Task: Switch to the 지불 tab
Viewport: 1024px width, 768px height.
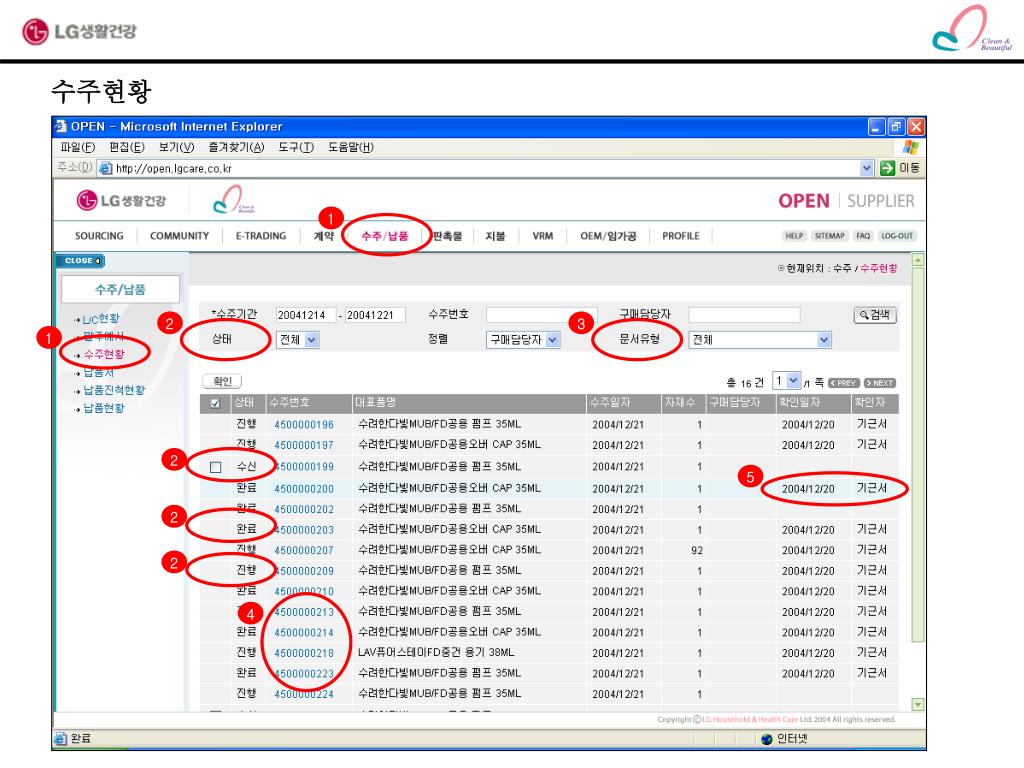Action: pos(495,236)
